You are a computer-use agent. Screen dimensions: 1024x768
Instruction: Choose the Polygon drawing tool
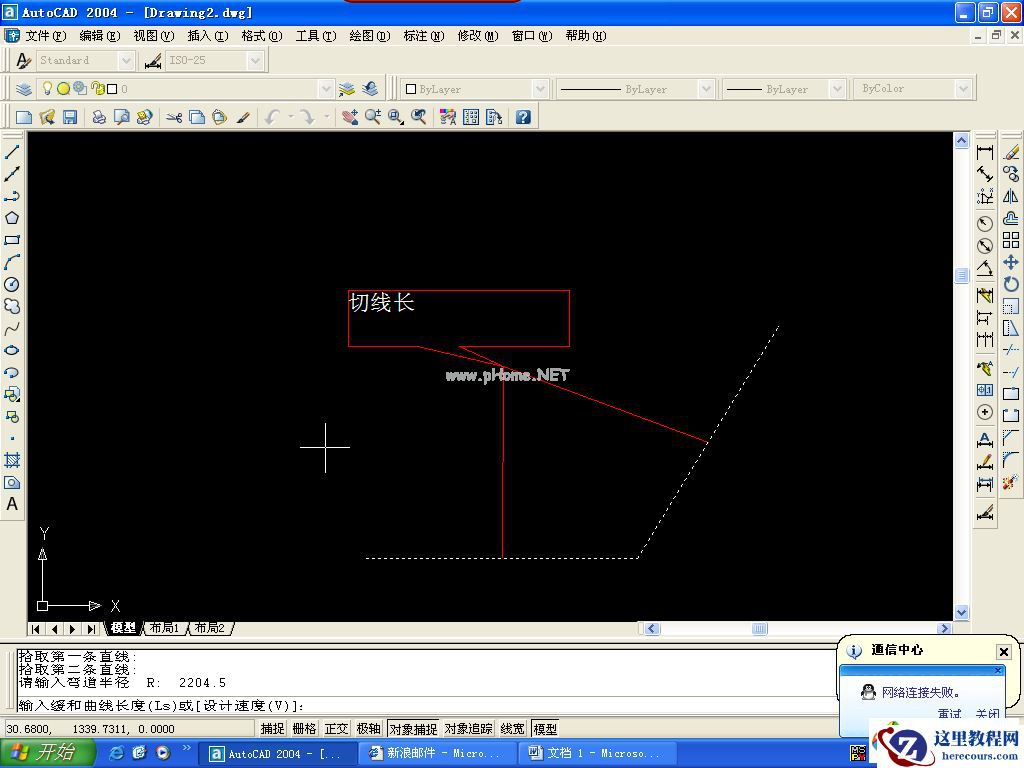(12, 218)
